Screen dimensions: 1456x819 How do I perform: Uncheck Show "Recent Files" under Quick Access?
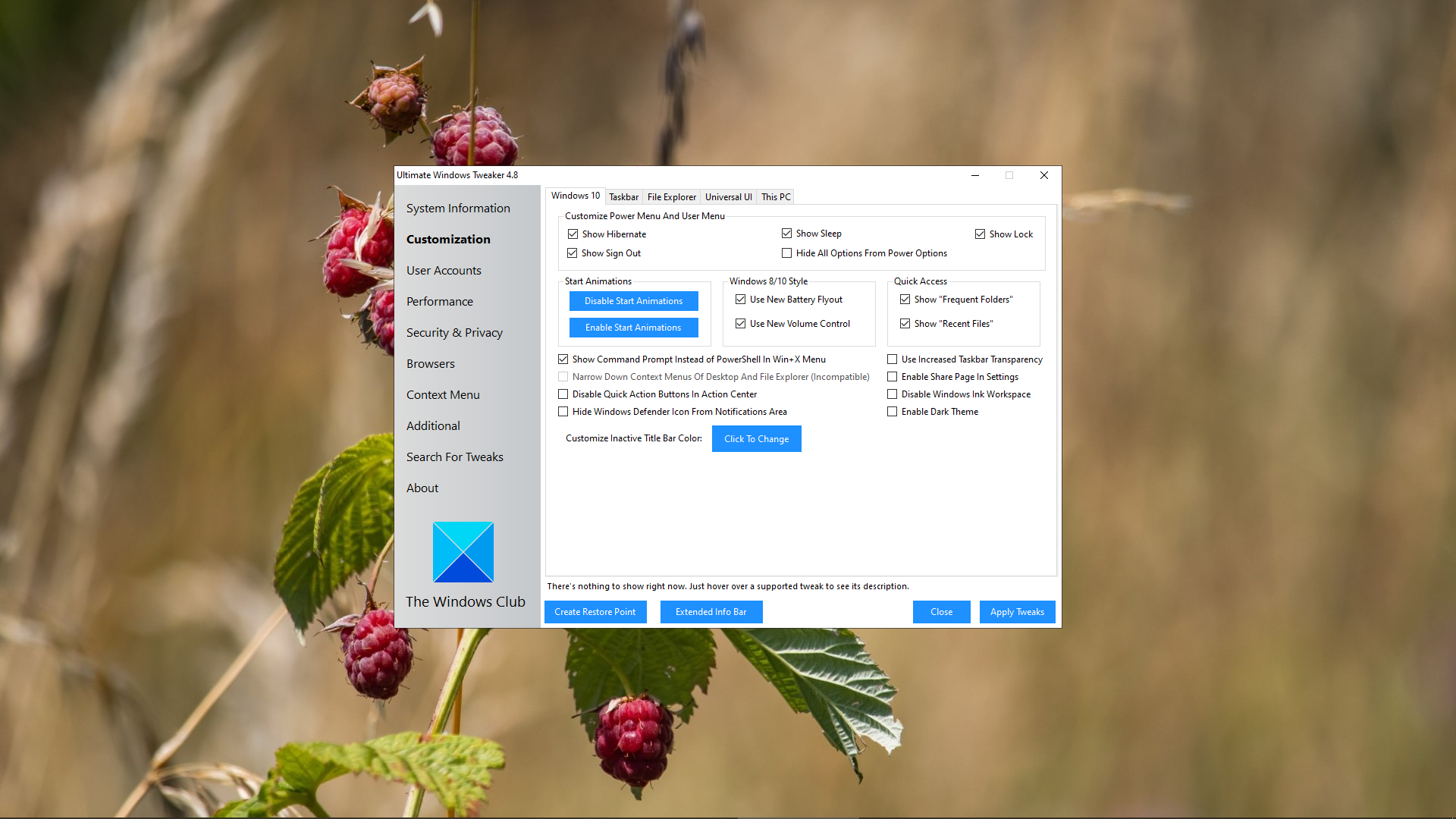click(905, 323)
